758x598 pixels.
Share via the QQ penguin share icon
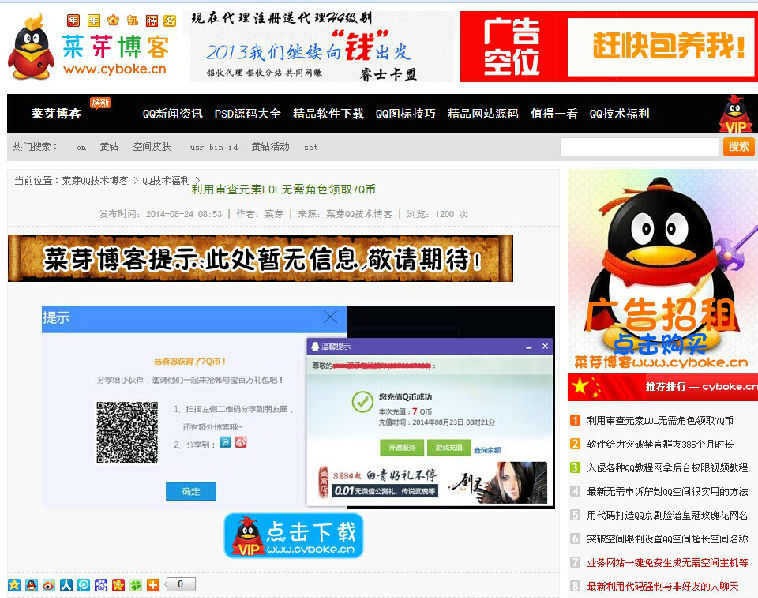[32, 585]
